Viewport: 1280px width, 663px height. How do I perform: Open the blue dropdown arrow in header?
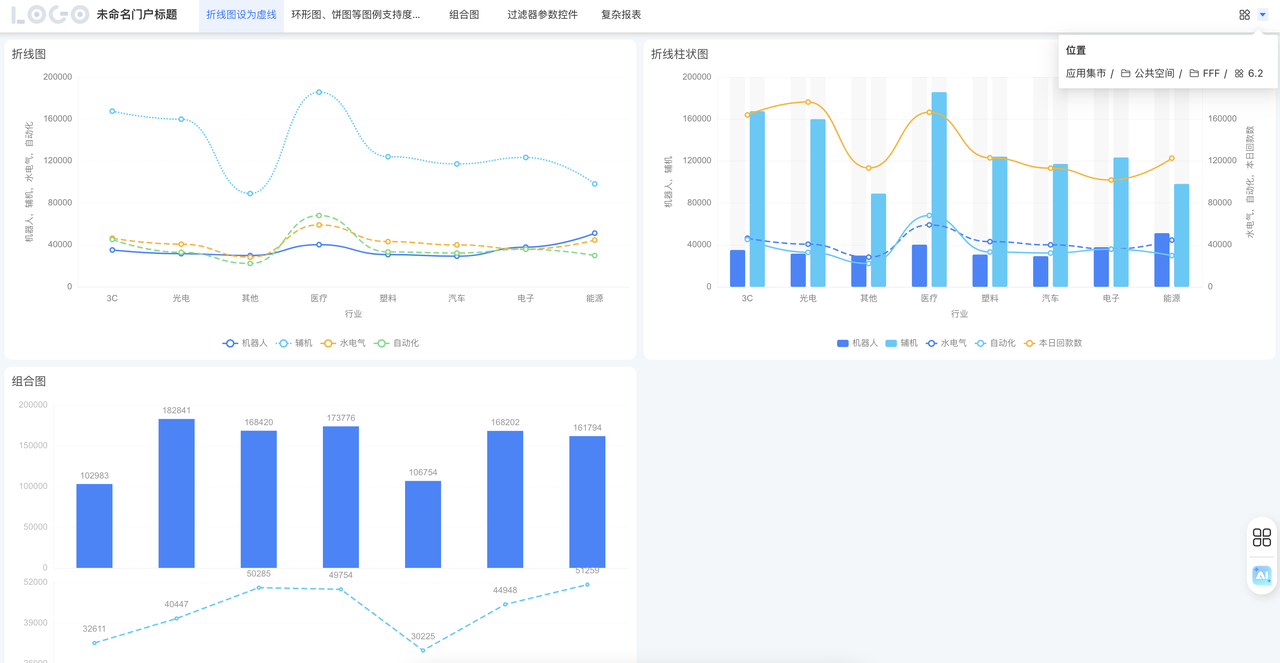[x=1263, y=15]
